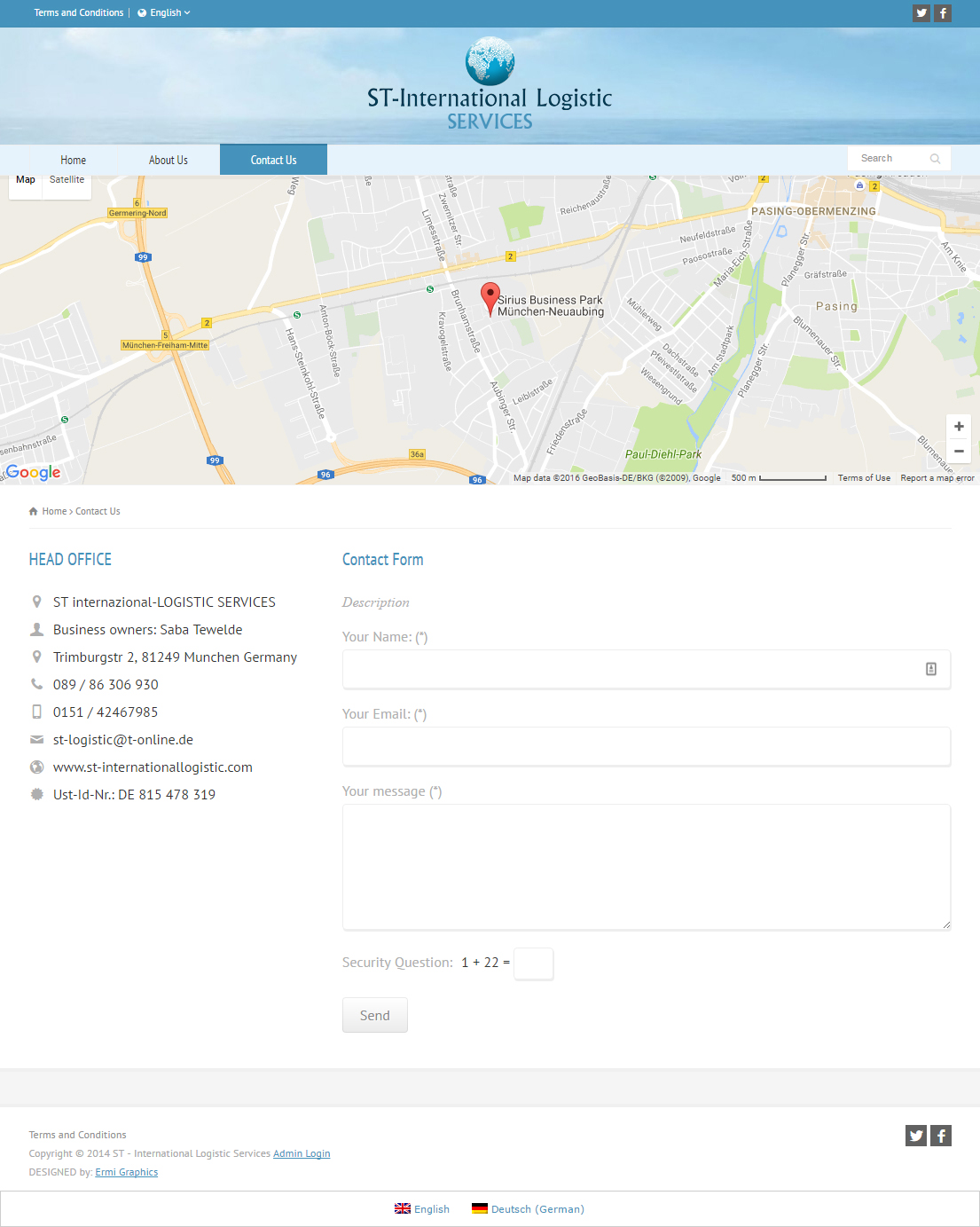Click the st-logistic@t-online.de email text

[123, 739]
